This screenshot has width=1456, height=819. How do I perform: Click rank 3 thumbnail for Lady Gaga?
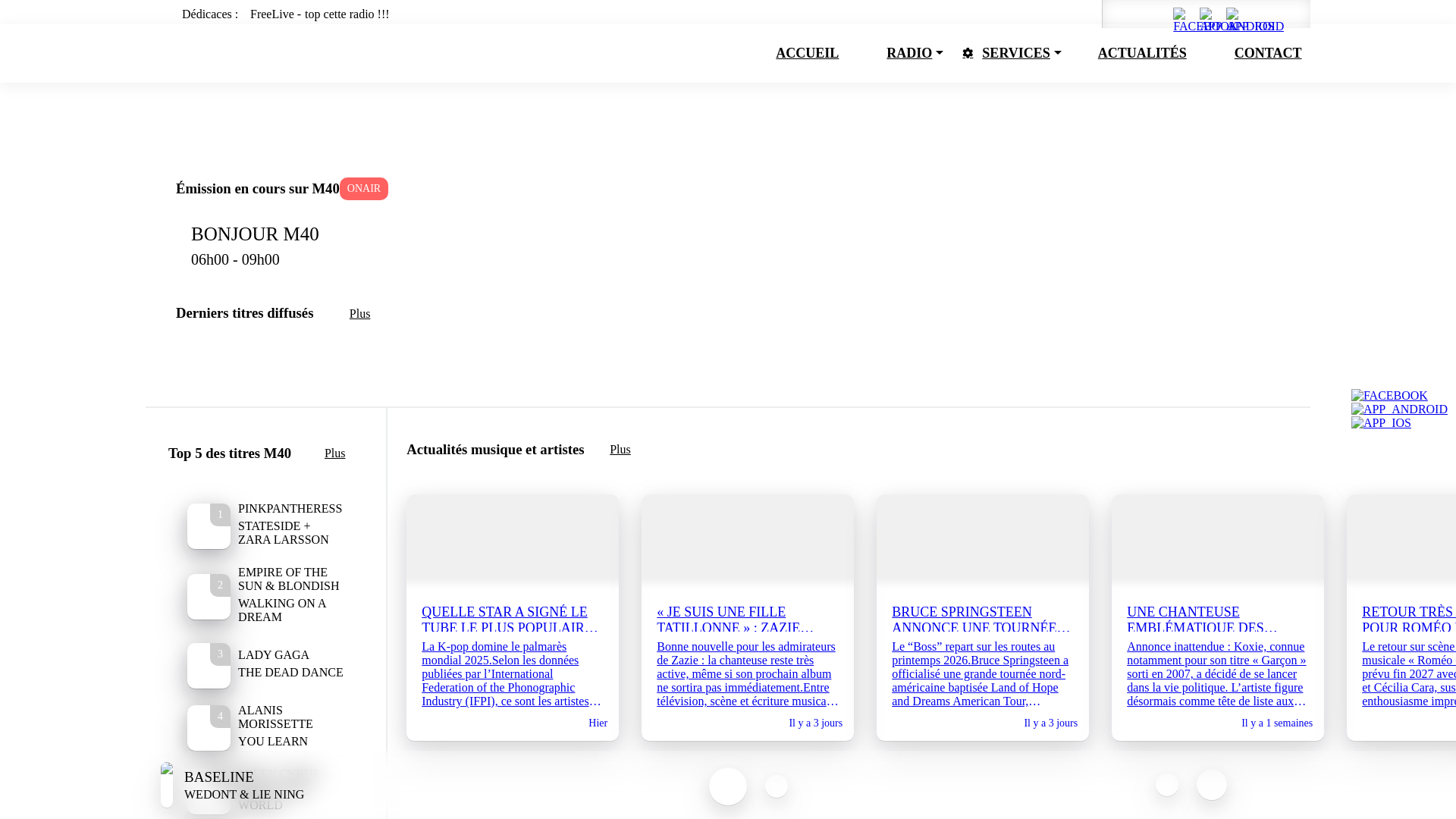(209, 666)
